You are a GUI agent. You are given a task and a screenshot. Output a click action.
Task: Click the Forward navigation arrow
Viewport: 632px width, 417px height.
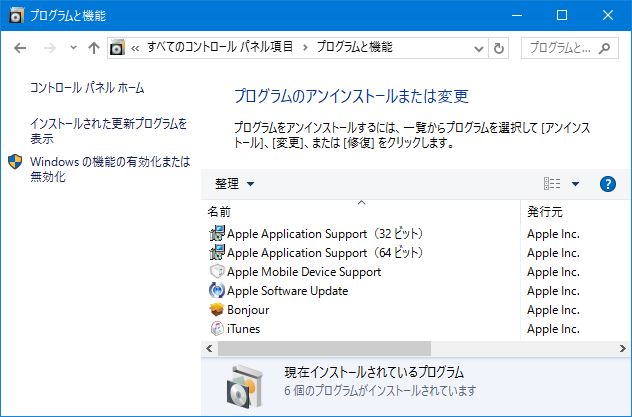pyautogui.click(x=50, y=48)
